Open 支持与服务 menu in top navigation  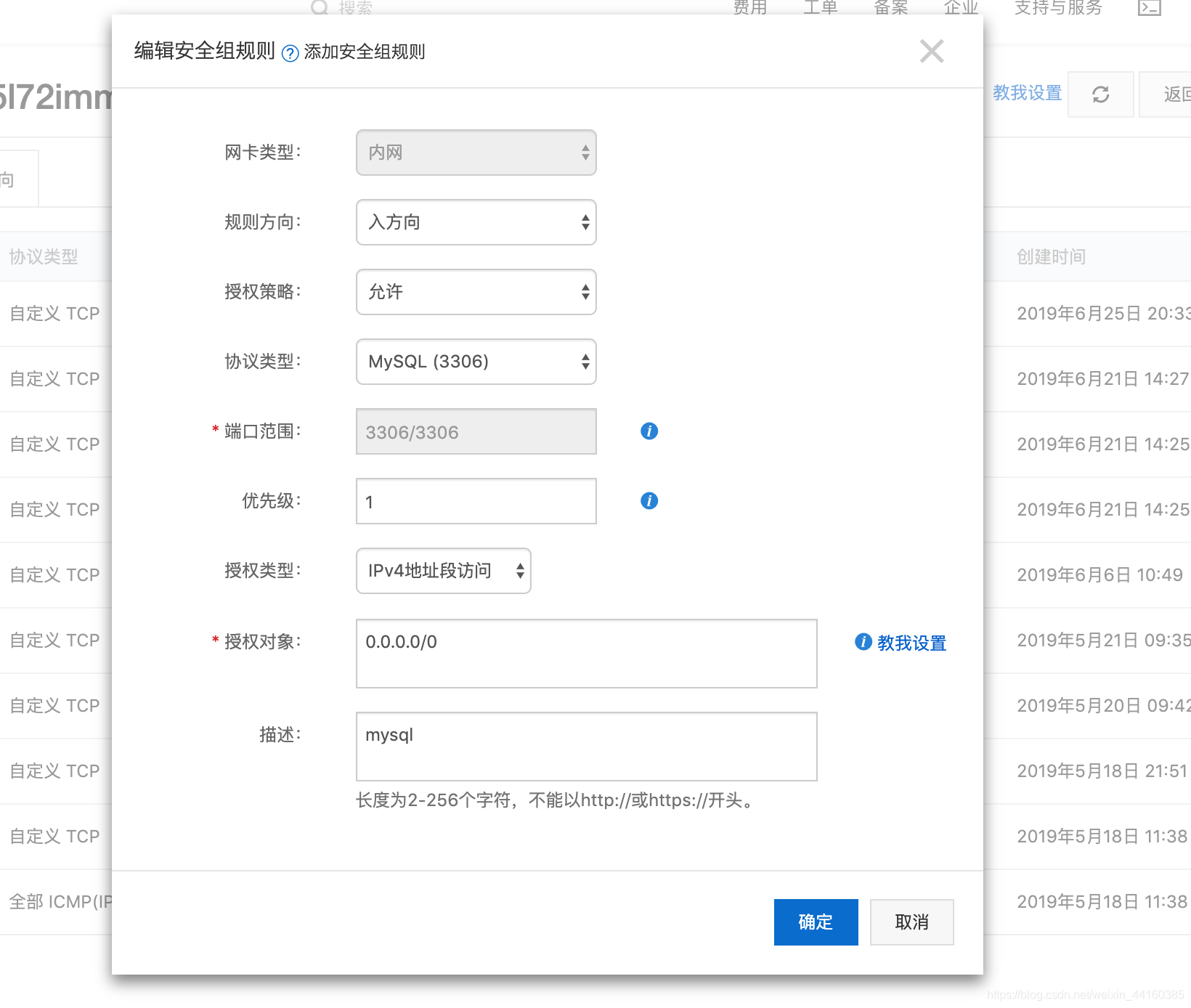coord(1059,8)
